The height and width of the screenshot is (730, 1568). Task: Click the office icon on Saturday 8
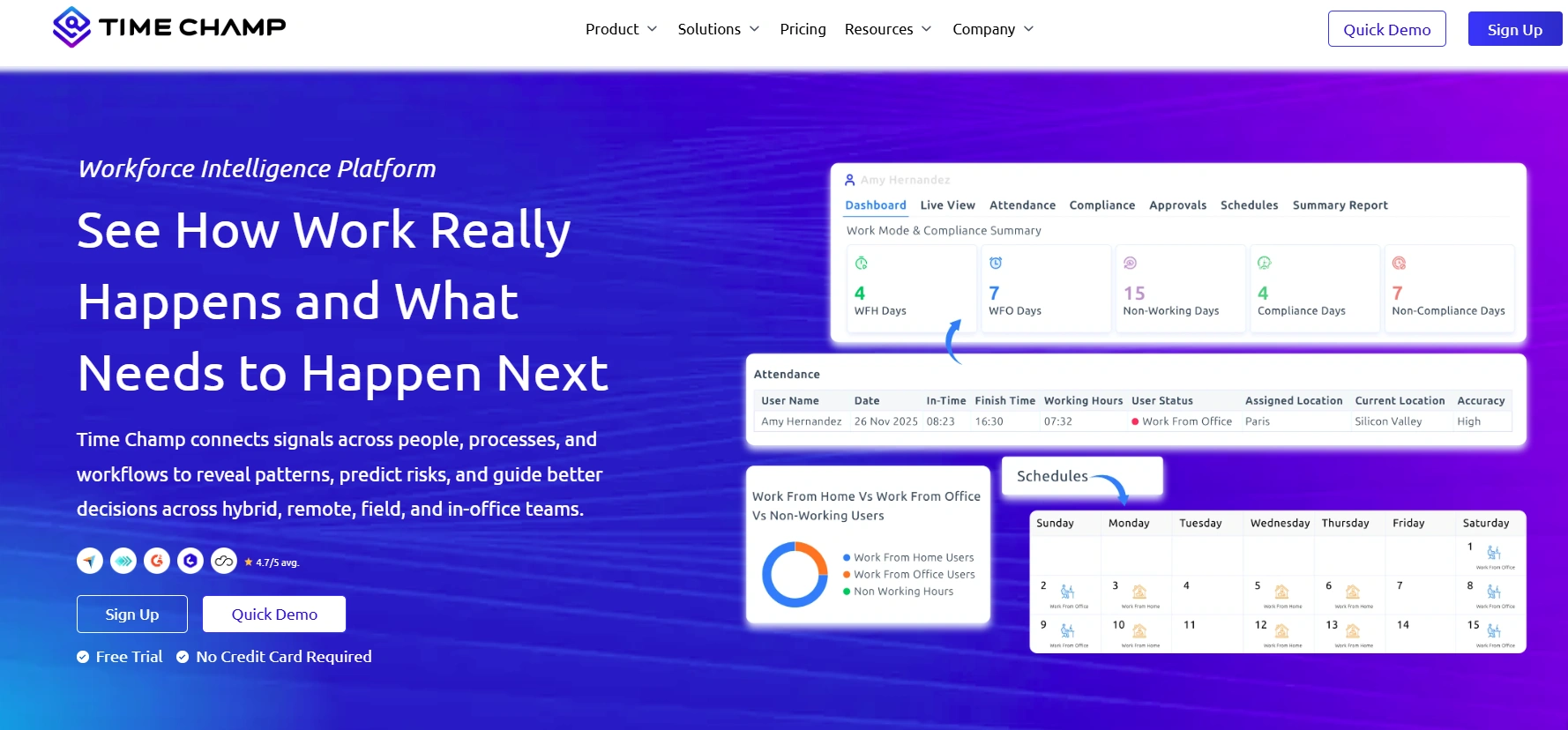point(1494,592)
